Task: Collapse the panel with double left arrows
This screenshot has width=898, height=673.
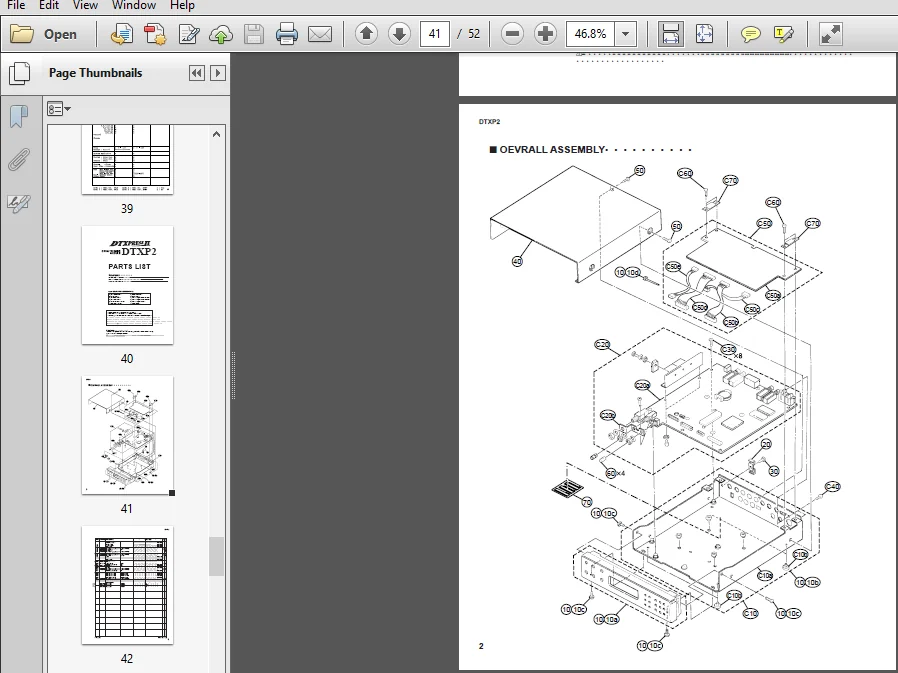Action: point(196,73)
